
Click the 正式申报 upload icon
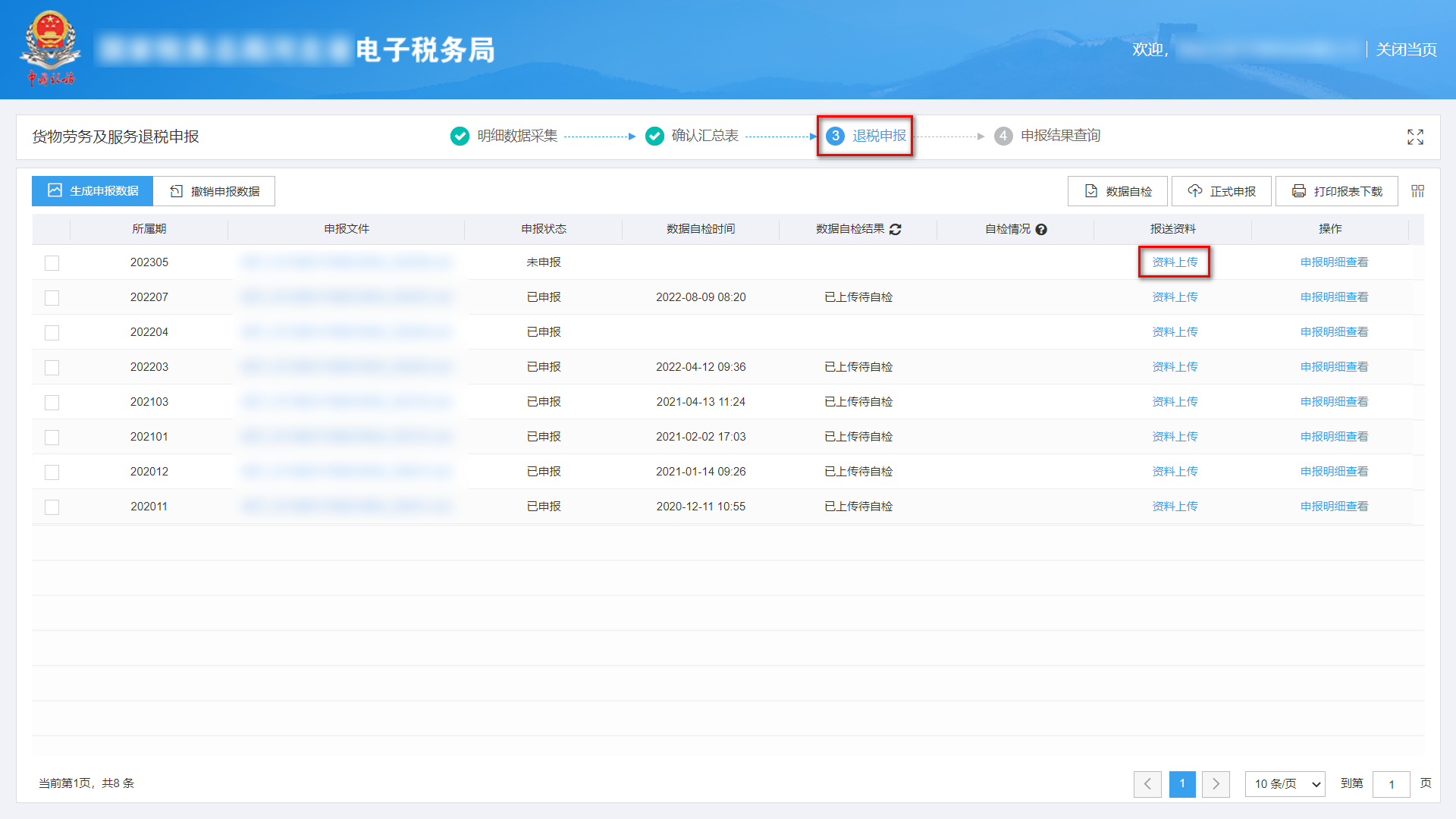[1194, 191]
